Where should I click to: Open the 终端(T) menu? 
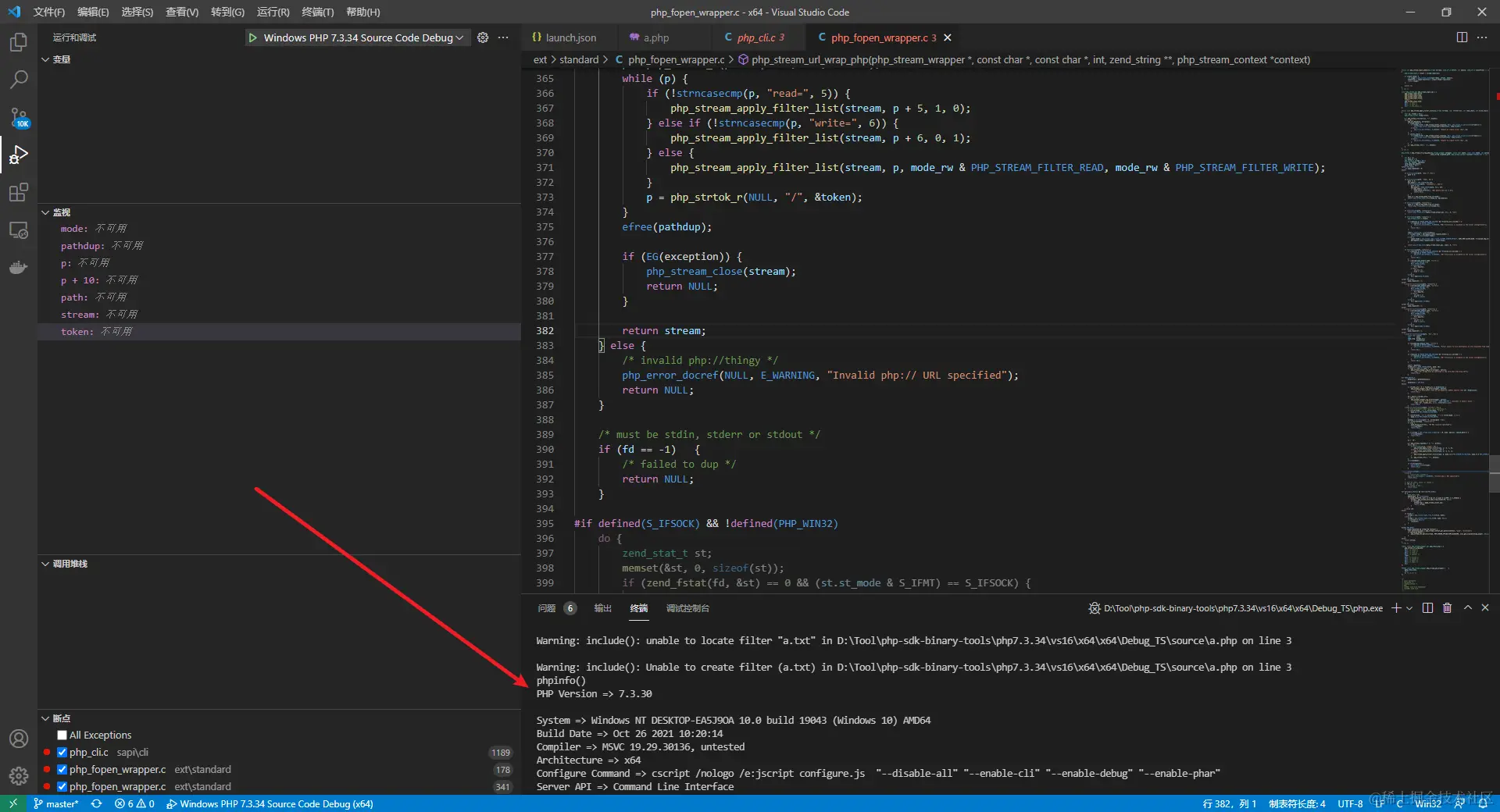318,12
